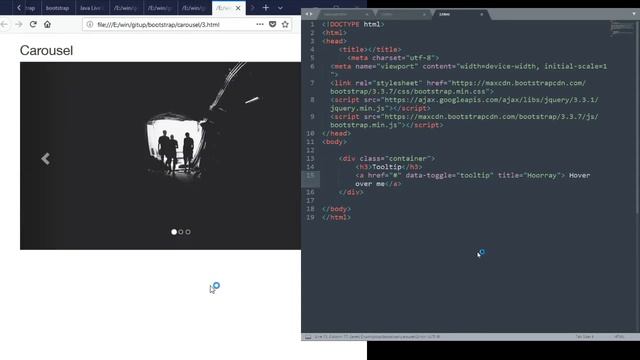Select the first /E:/win browser tab
The height and width of the screenshot is (360, 640).
click(126, 8)
